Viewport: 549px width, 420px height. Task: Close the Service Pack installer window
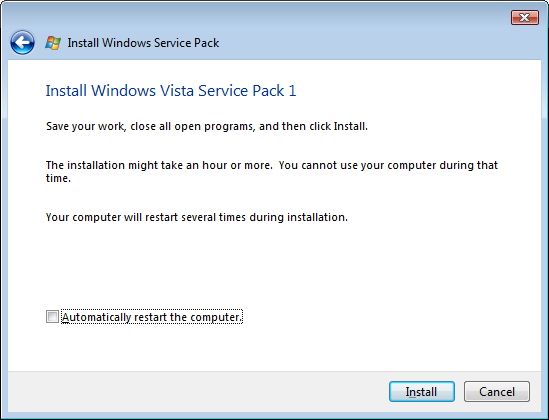point(524,18)
